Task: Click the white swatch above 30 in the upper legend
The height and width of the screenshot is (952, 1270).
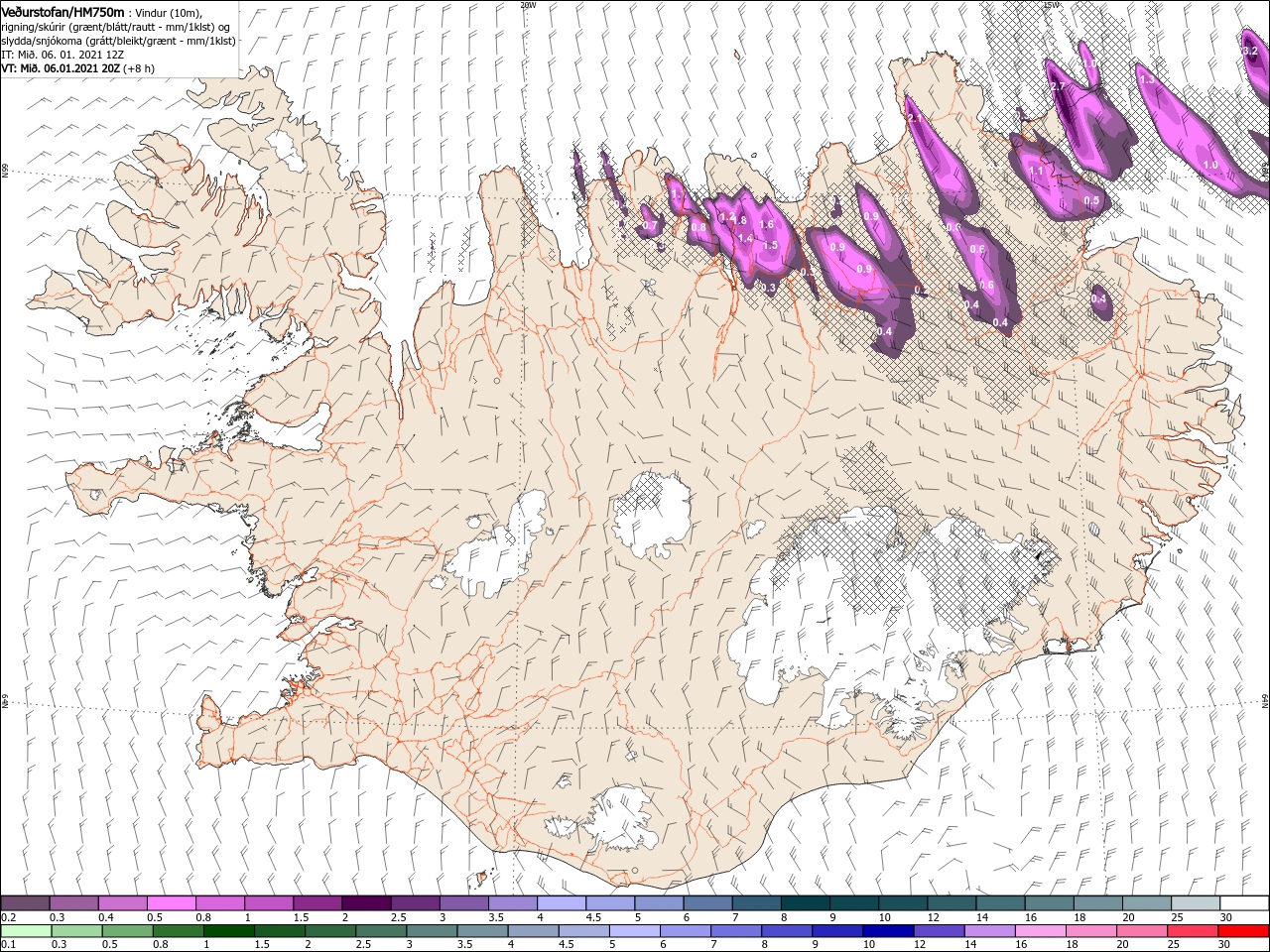Action: click(x=1244, y=903)
